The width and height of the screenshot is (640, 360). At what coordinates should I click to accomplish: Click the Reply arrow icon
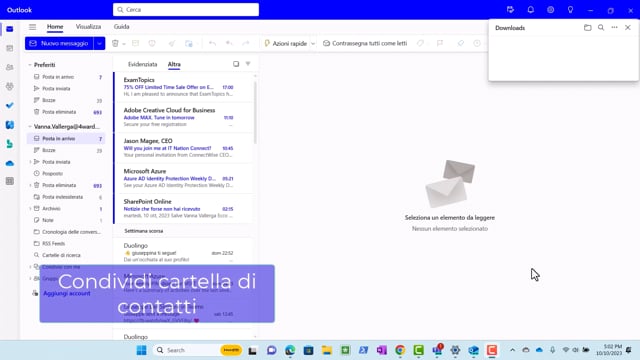[x=212, y=43]
